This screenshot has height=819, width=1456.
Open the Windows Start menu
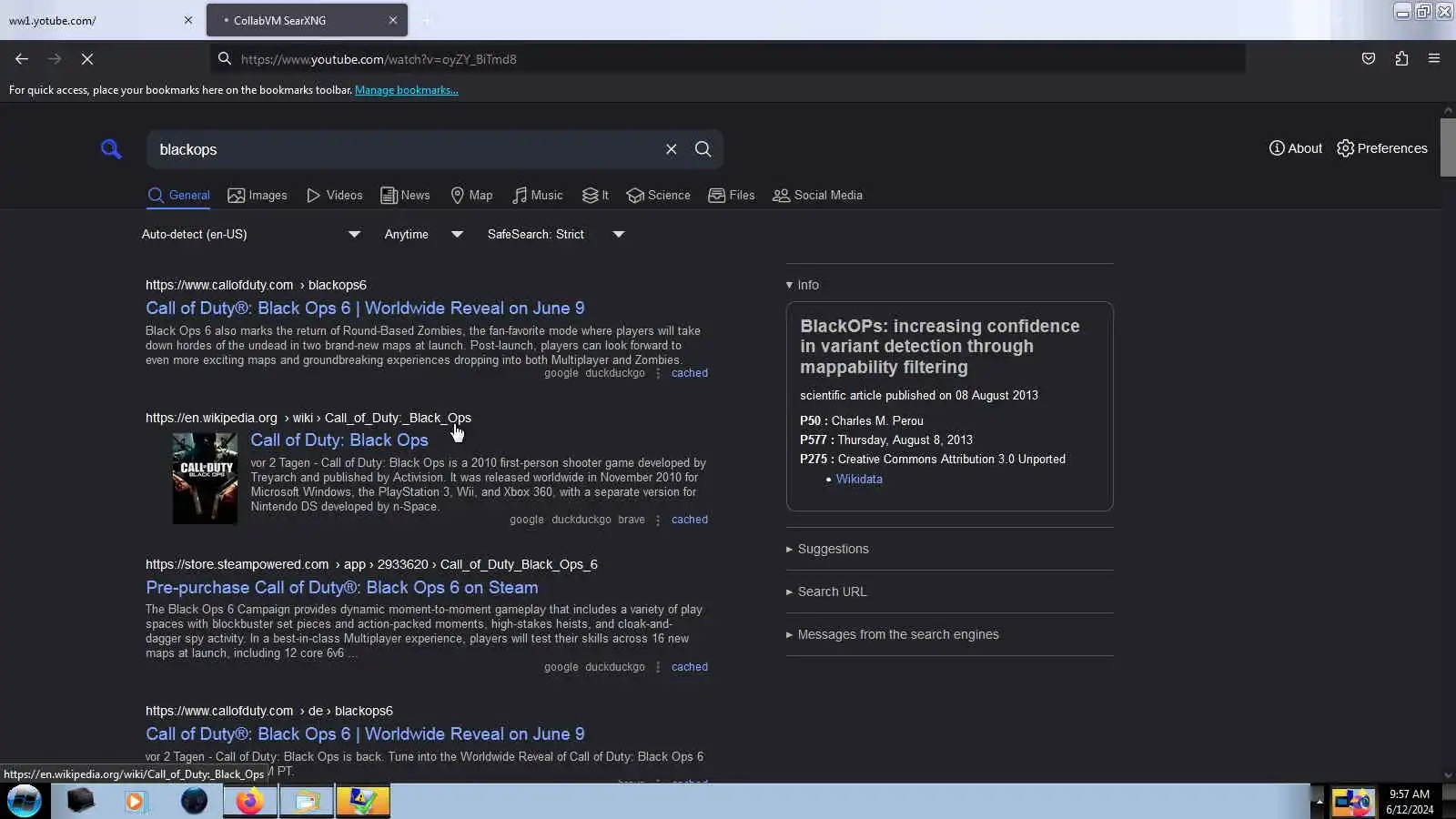coord(25,802)
